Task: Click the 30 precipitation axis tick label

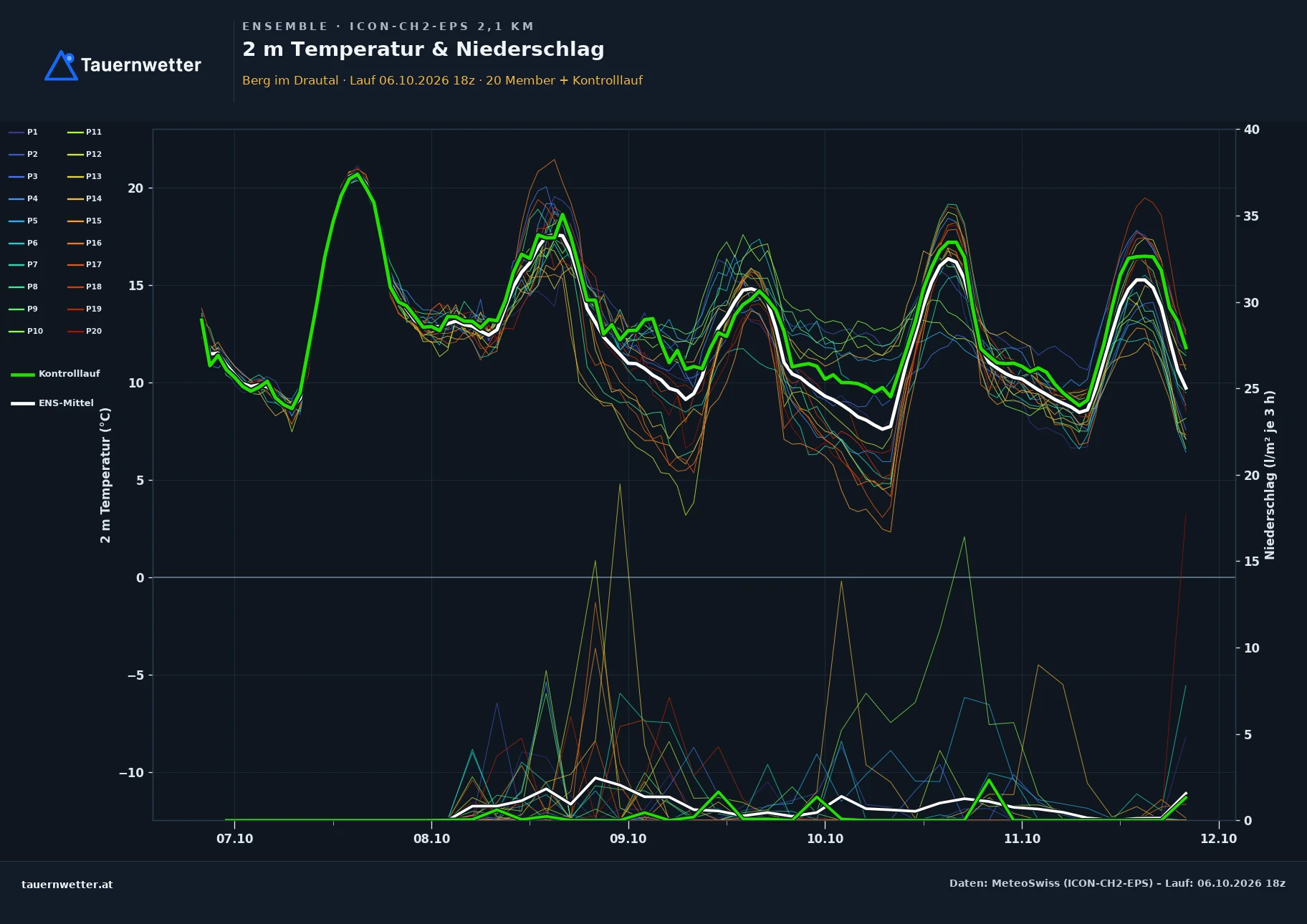Action: (x=1252, y=303)
